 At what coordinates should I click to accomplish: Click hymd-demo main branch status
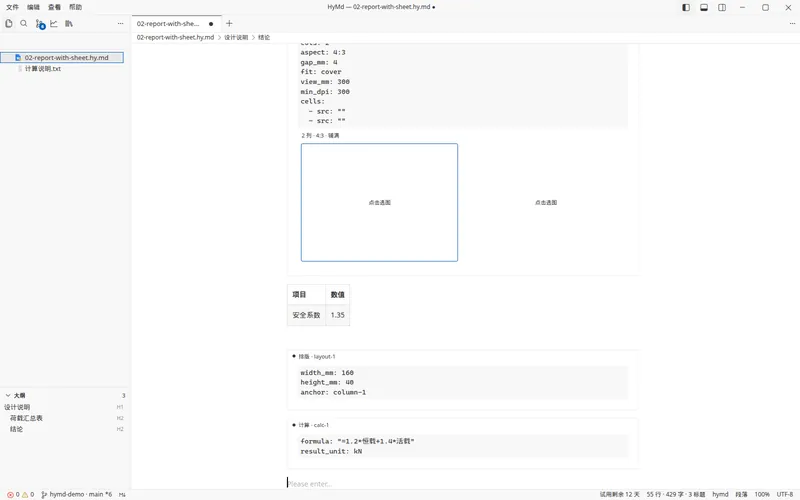77,494
